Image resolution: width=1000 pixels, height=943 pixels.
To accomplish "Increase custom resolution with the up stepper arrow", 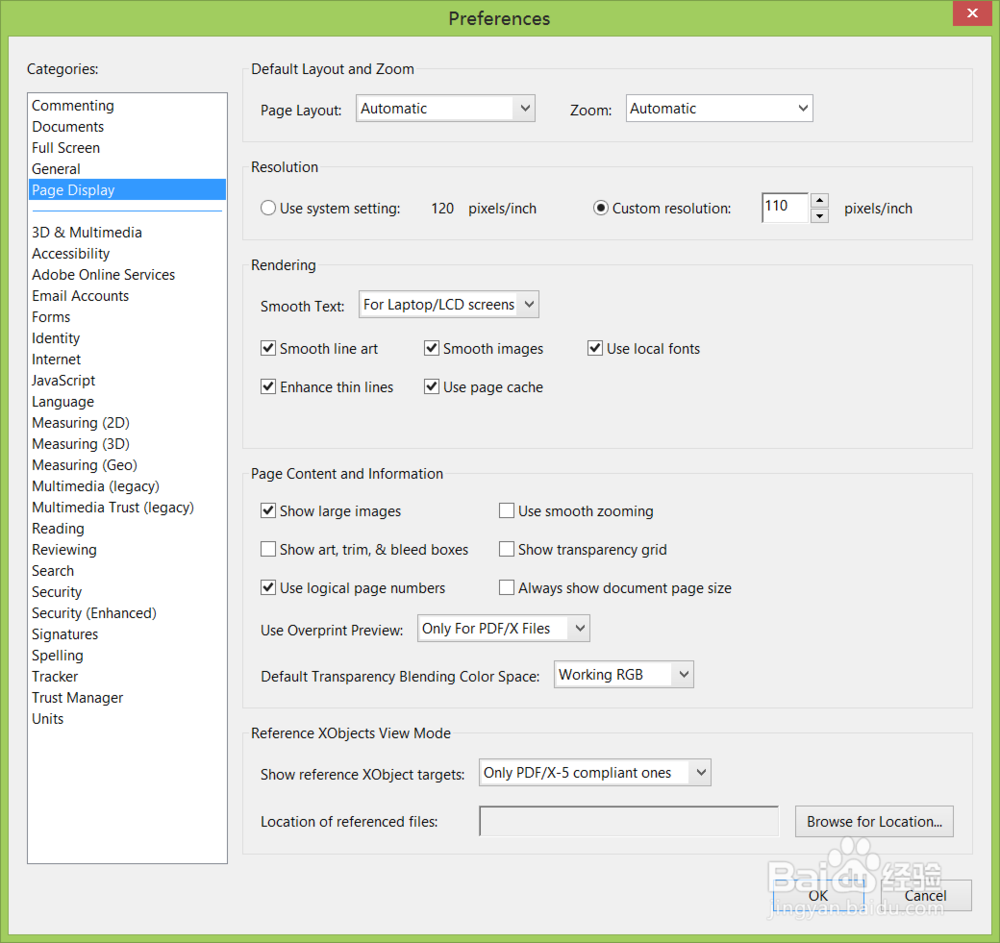I will pyautogui.click(x=820, y=201).
